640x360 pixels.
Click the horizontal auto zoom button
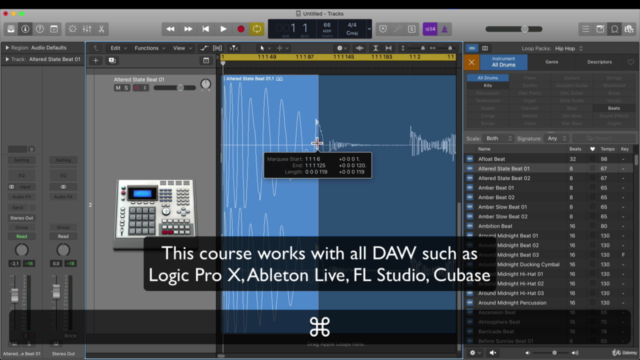389,48
